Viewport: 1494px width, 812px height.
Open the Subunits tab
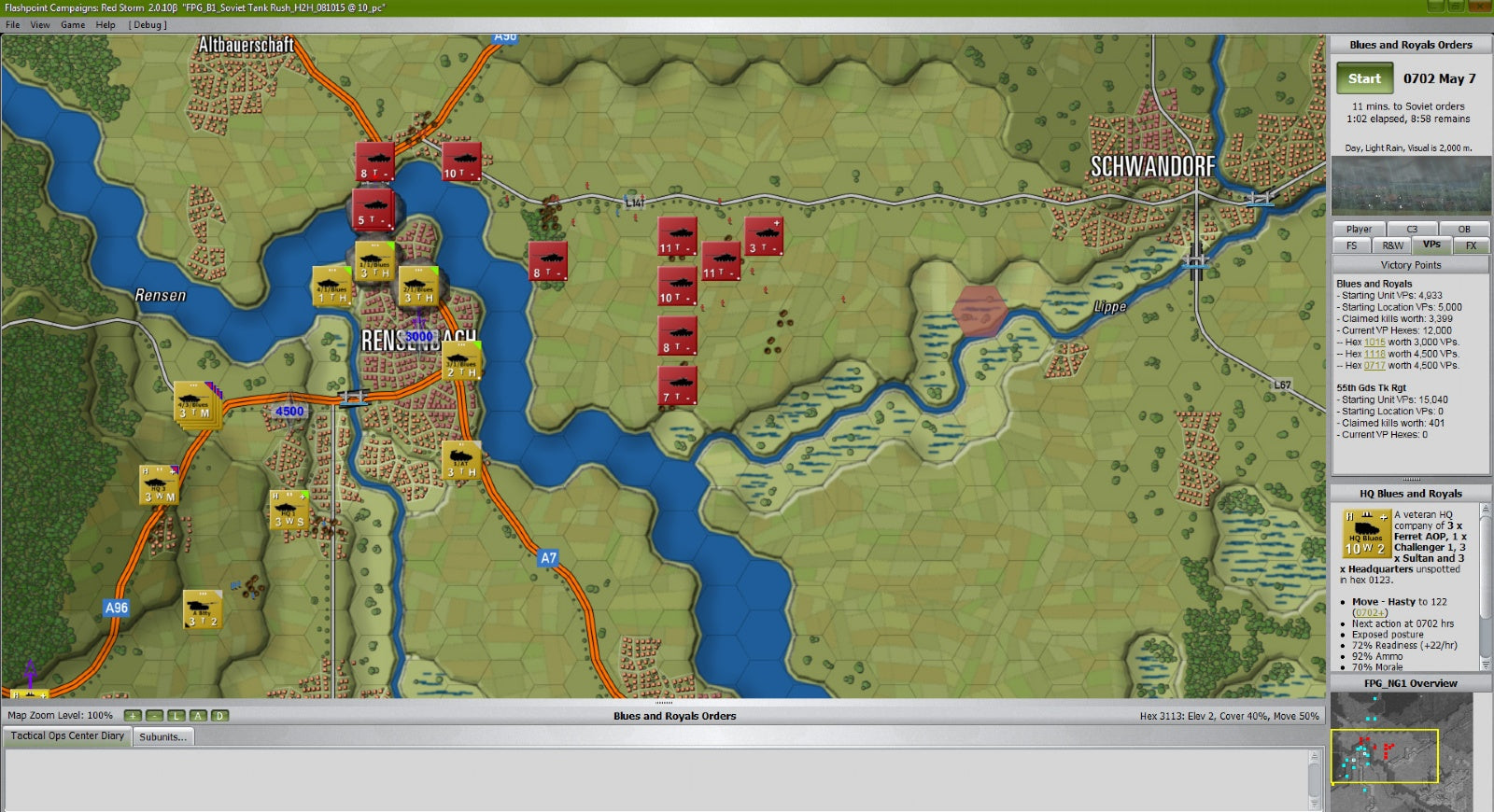tap(162, 736)
